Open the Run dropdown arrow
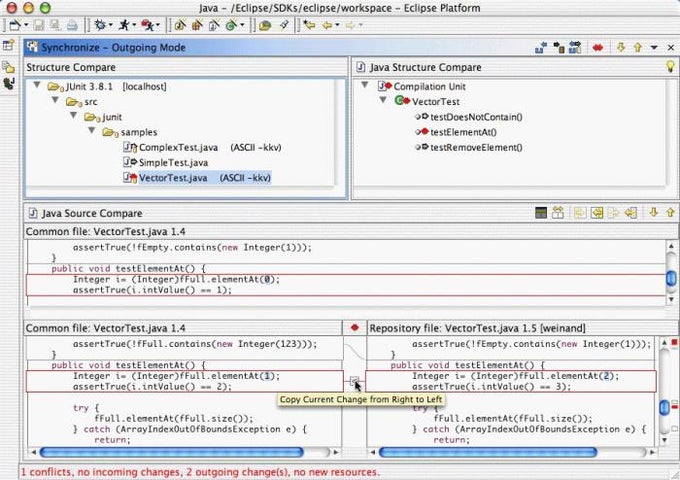 coord(134,25)
